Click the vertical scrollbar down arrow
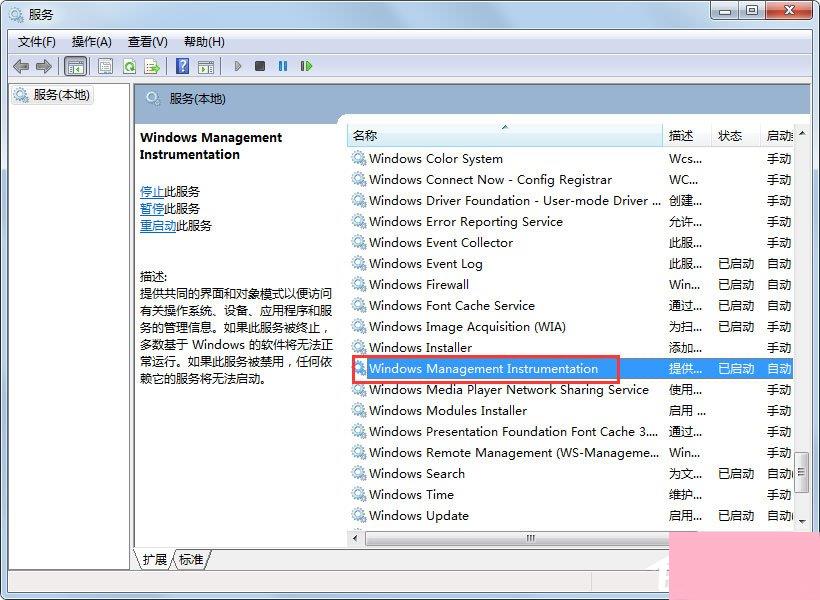Screen dimensions: 820x600 [802, 520]
